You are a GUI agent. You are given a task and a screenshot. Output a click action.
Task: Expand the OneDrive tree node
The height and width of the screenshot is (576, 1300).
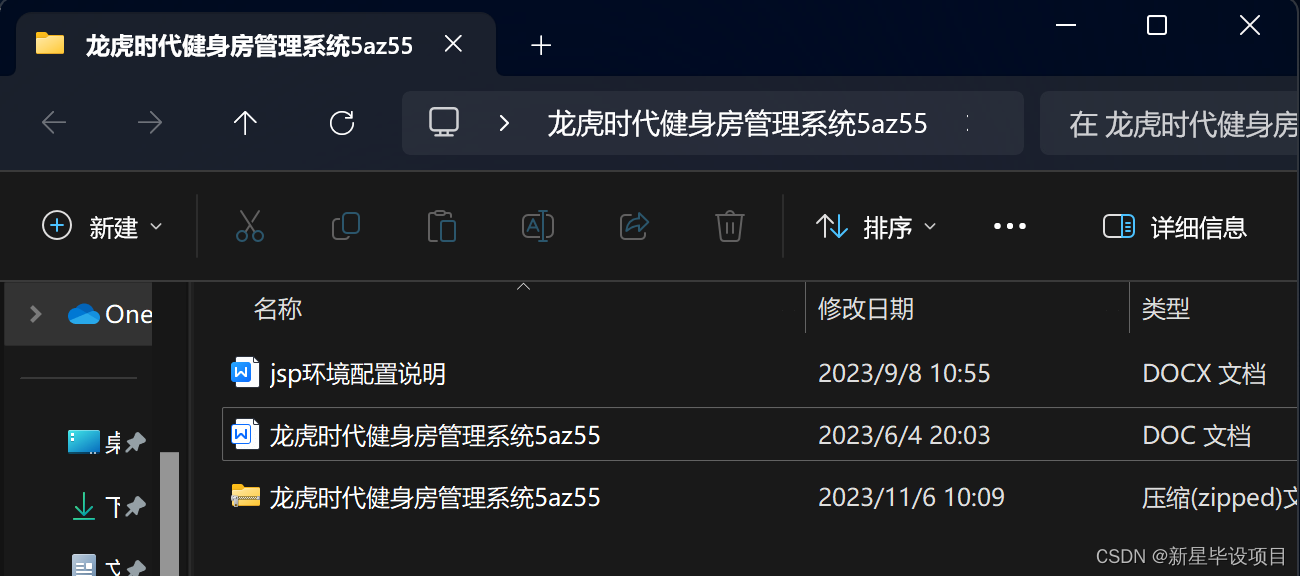click(36, 314)
